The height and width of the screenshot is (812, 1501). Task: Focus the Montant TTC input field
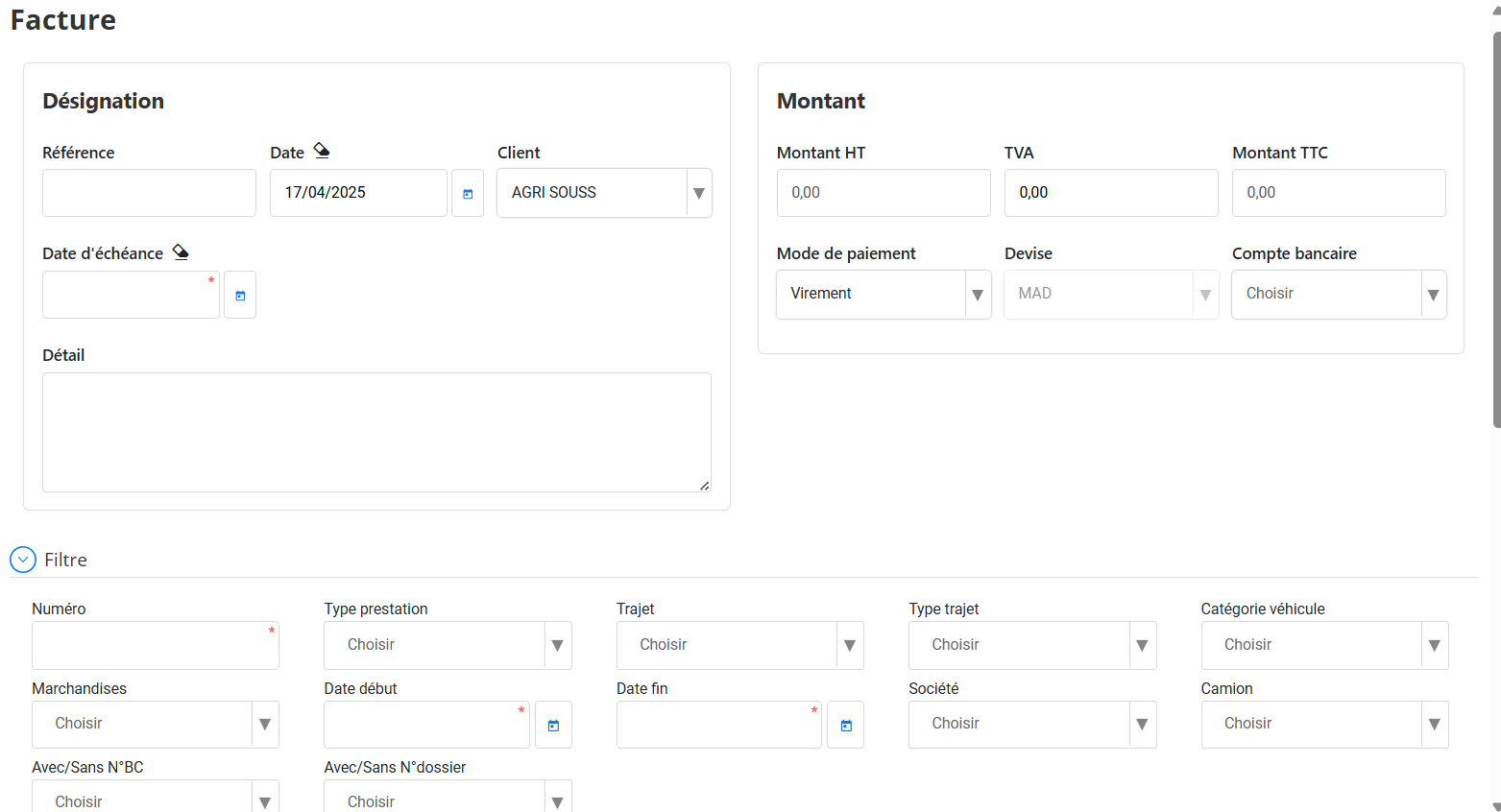click(1339, 193)
